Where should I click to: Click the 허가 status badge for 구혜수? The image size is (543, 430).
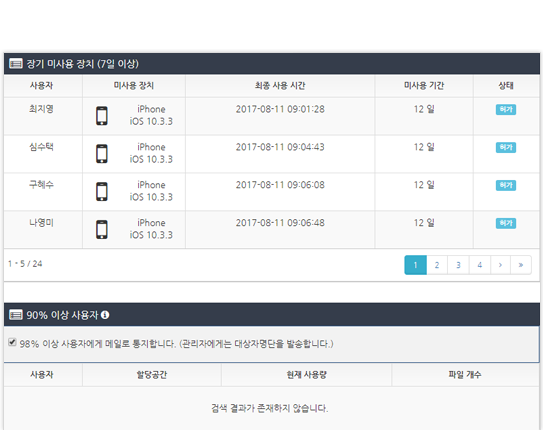(506, 185)
